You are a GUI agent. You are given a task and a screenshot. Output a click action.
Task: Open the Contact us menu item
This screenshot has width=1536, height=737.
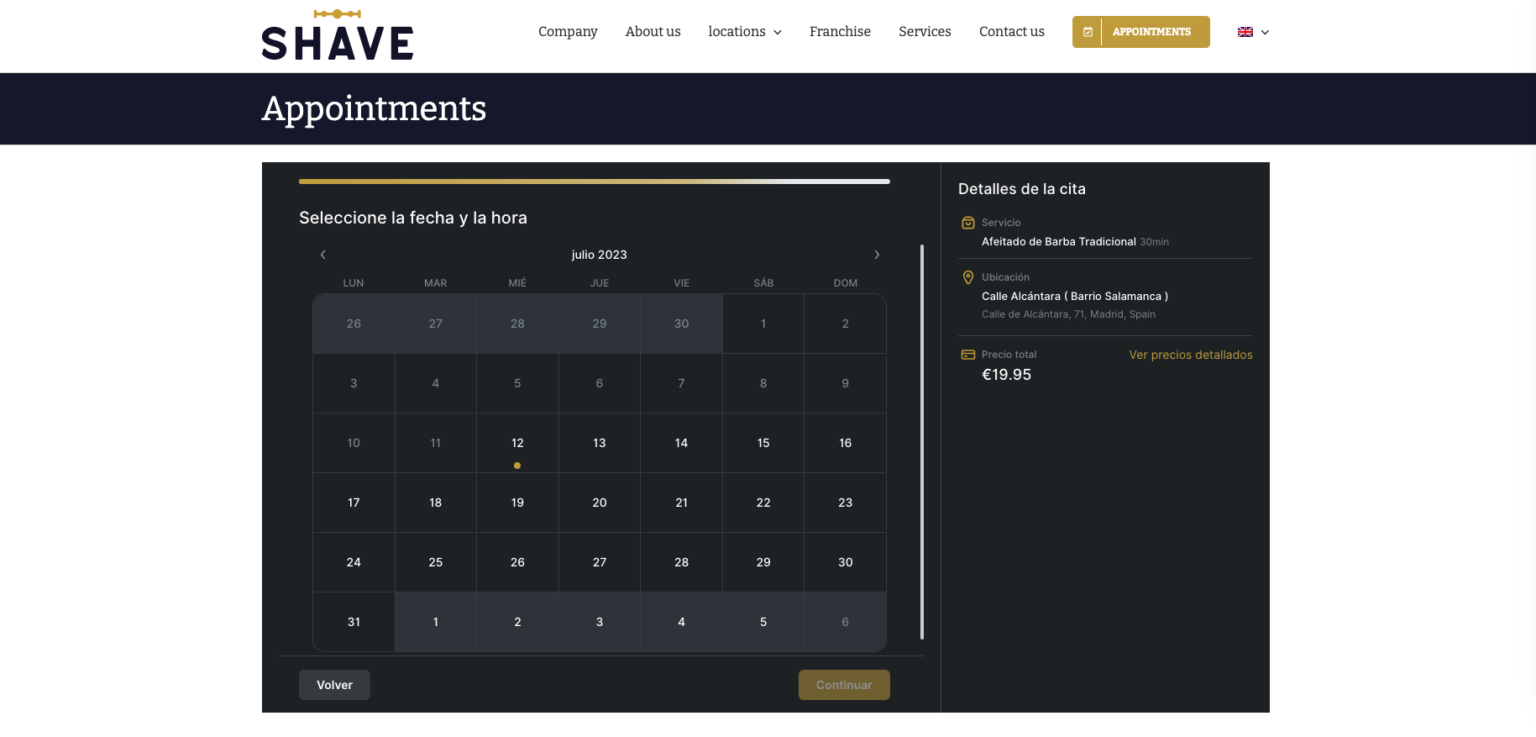point(1011,31)
